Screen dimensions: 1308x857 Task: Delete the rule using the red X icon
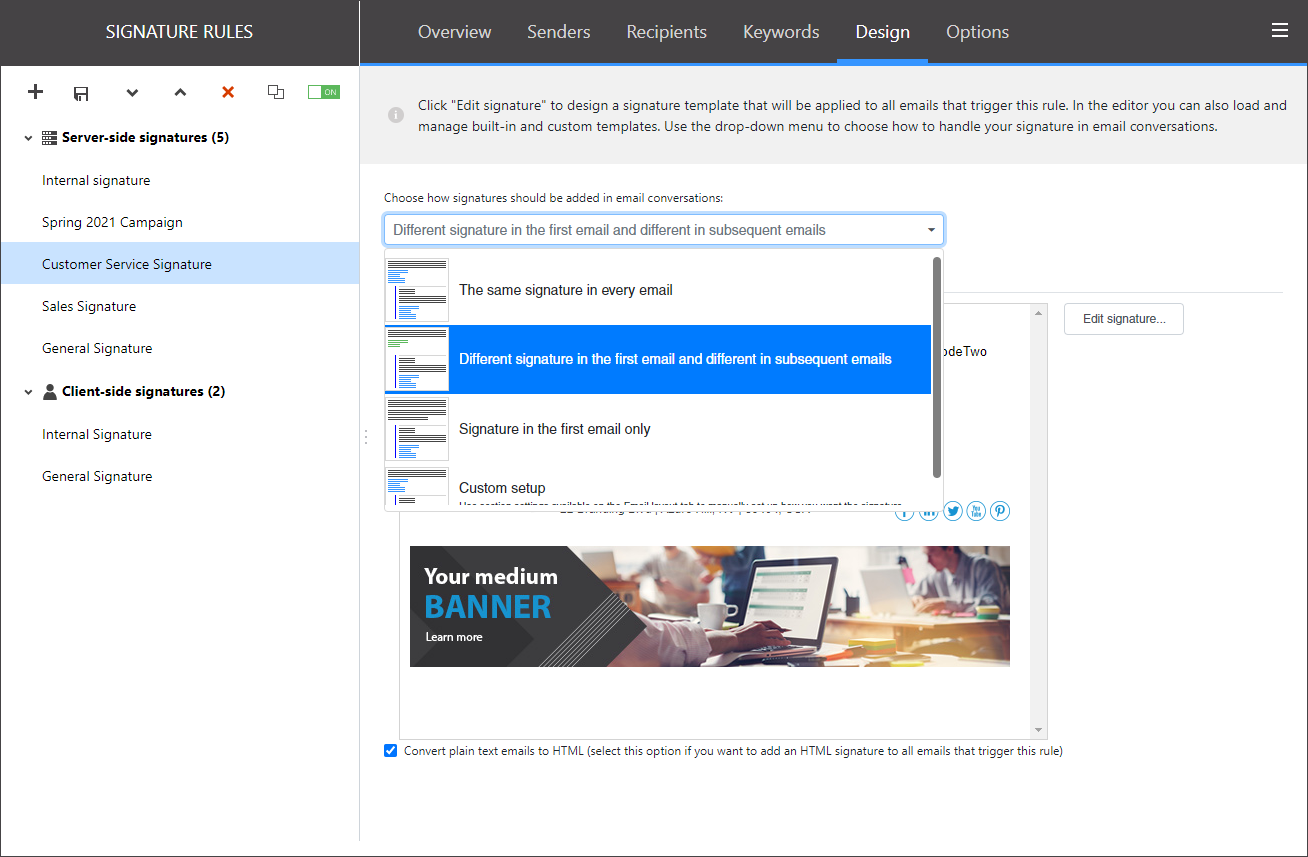point(228,92)
